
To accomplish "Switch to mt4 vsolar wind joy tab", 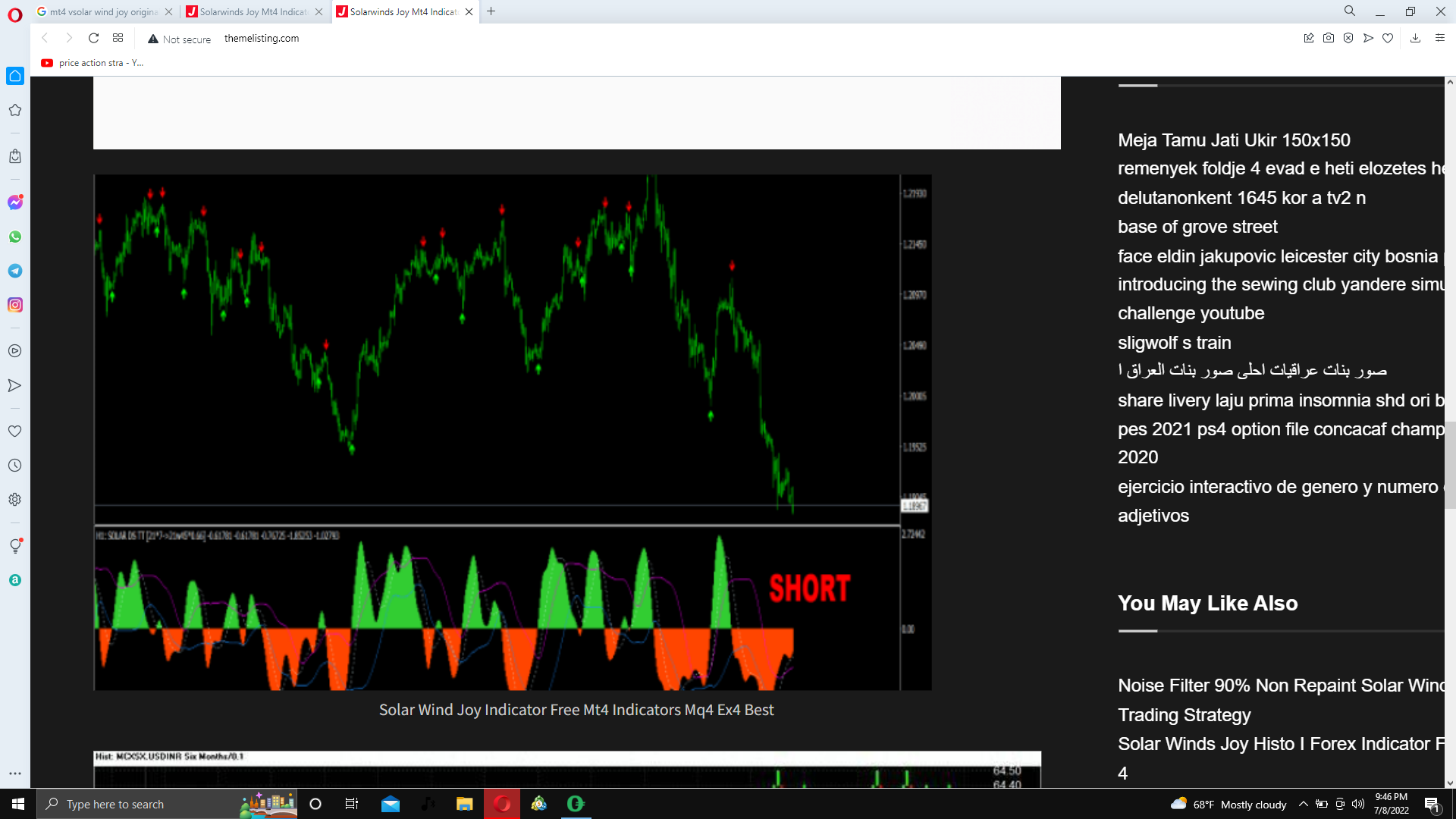I will pos(103,11).
